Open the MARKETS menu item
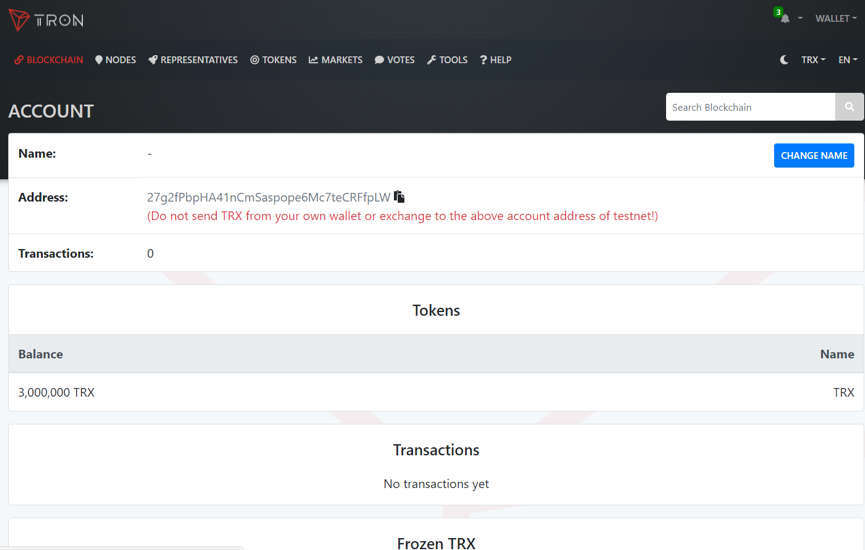This screenshot has width=865, height=550. pos(335,60)
